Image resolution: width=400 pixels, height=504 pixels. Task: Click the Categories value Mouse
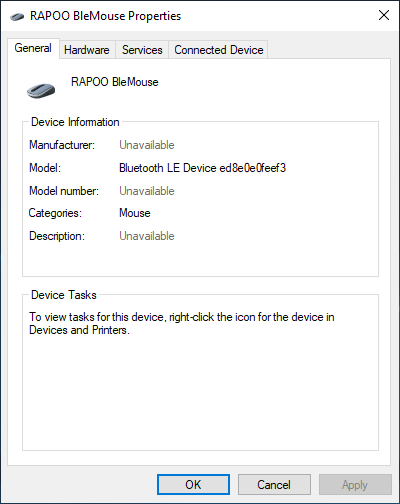(135, 213)
